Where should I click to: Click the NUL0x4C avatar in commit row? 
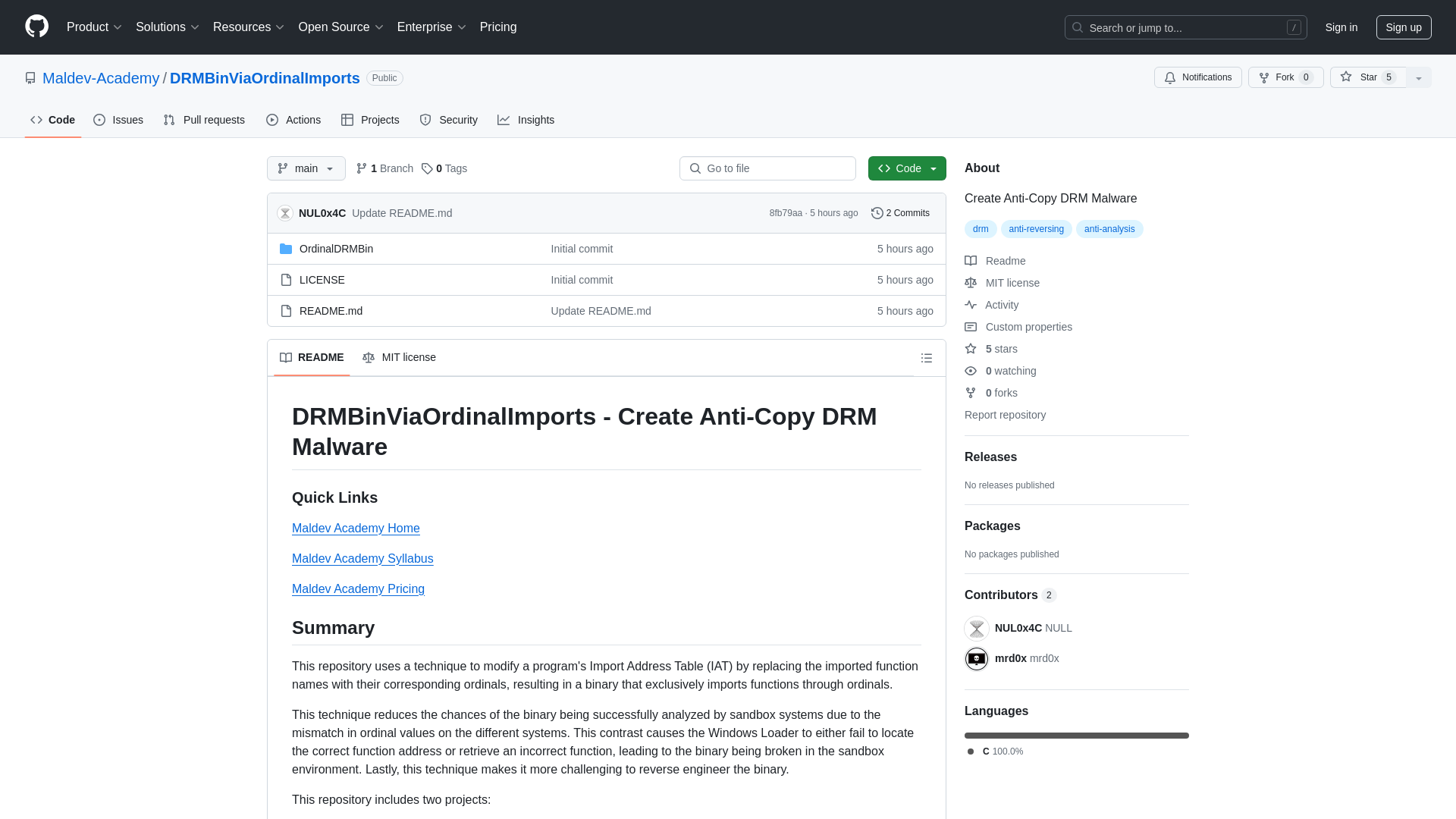click(285, 213)
